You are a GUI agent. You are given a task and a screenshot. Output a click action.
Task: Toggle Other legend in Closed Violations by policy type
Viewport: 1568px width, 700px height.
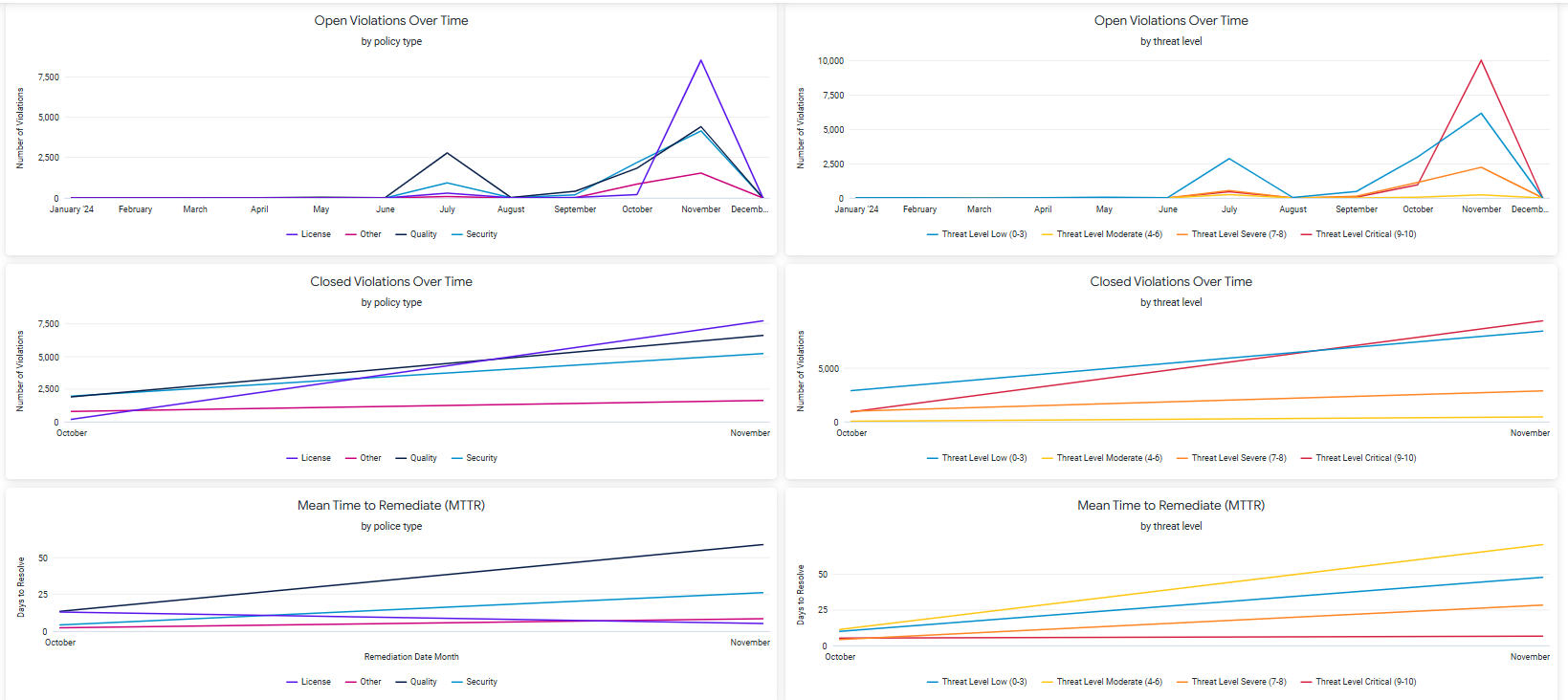[364, 458]
